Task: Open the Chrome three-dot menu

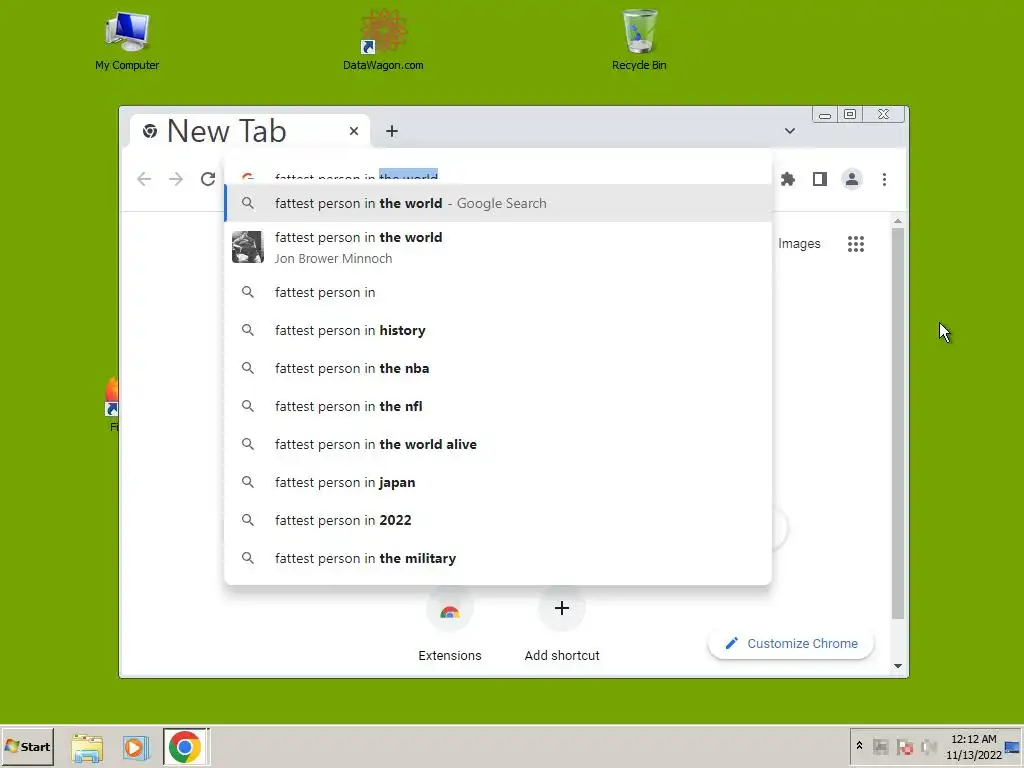Action: [884, 179]
